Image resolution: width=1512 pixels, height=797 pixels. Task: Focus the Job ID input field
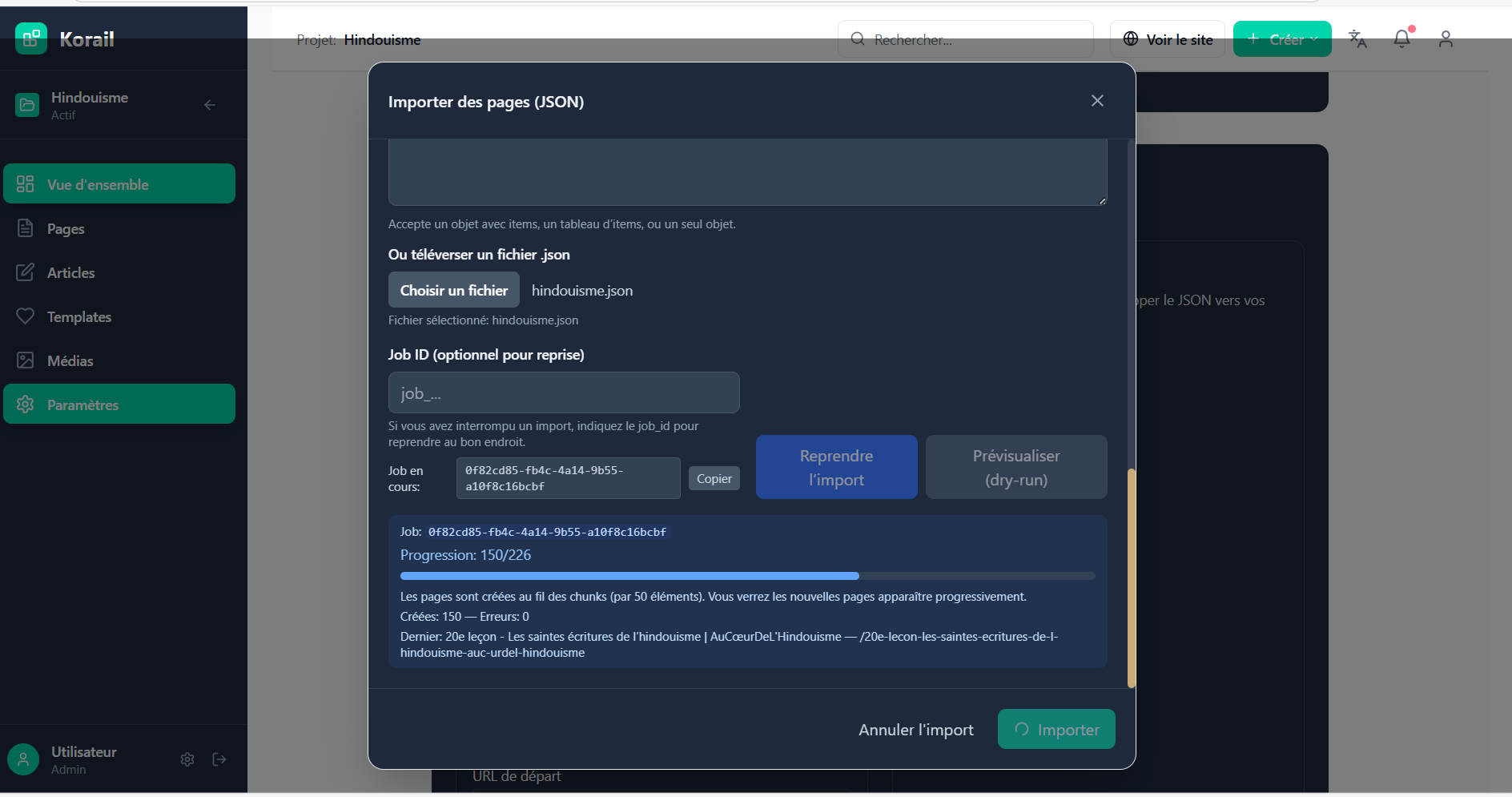[564, 392]
